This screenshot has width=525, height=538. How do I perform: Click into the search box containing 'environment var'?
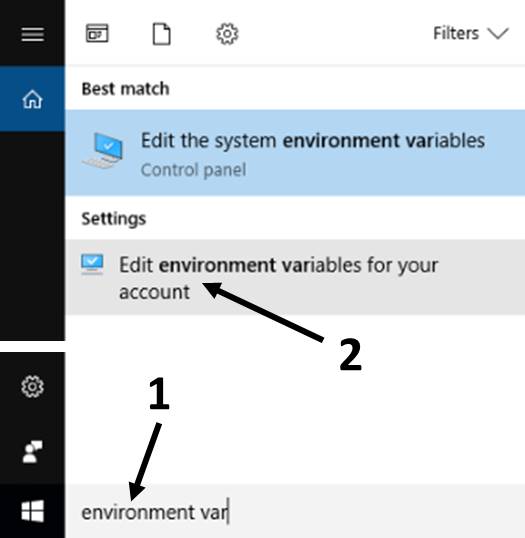(295, 511)
